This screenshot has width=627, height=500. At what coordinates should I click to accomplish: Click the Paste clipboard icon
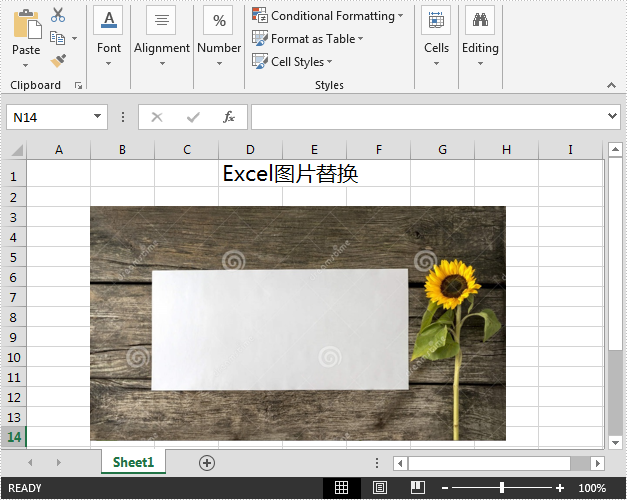click(26, 24)
